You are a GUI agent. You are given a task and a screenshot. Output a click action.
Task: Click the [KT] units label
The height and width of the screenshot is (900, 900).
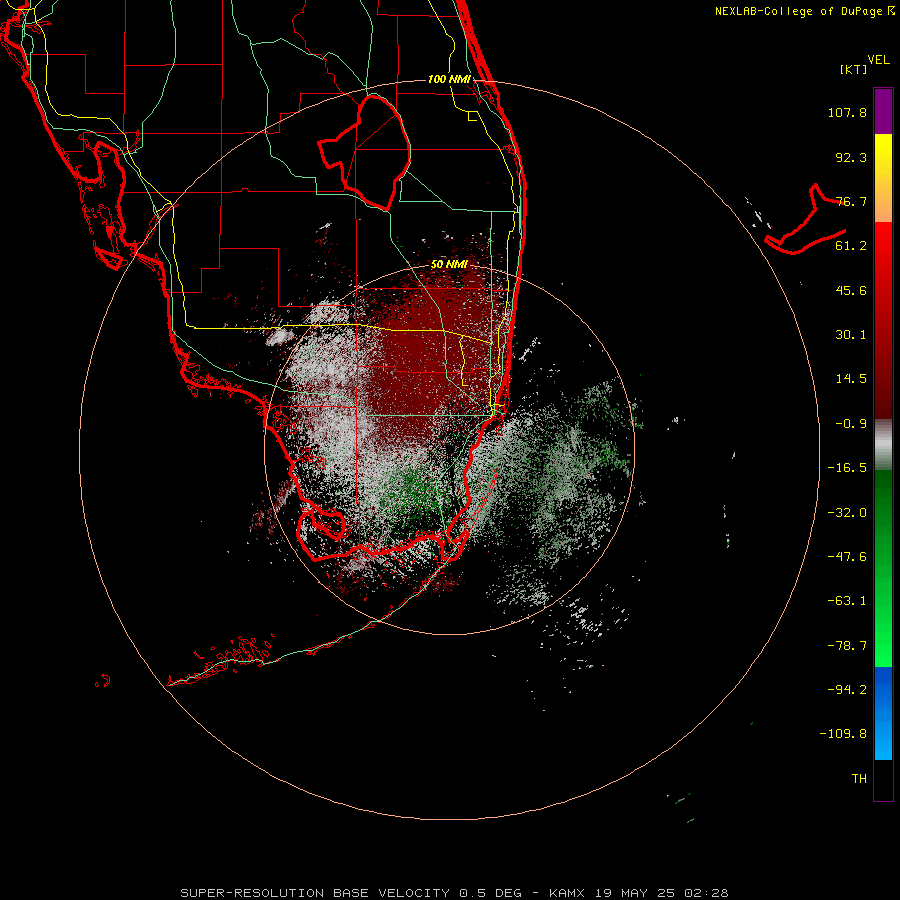854,69
